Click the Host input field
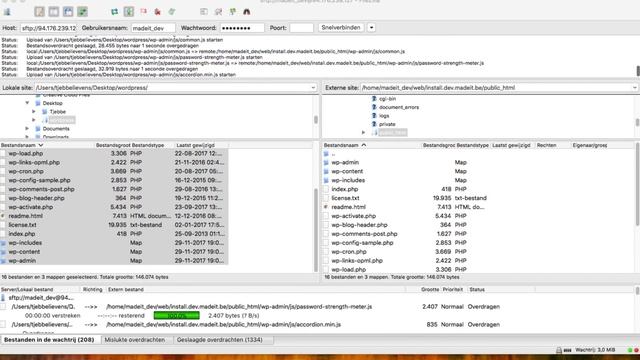Viewport: 640px width, 360px height. [49, 28]
